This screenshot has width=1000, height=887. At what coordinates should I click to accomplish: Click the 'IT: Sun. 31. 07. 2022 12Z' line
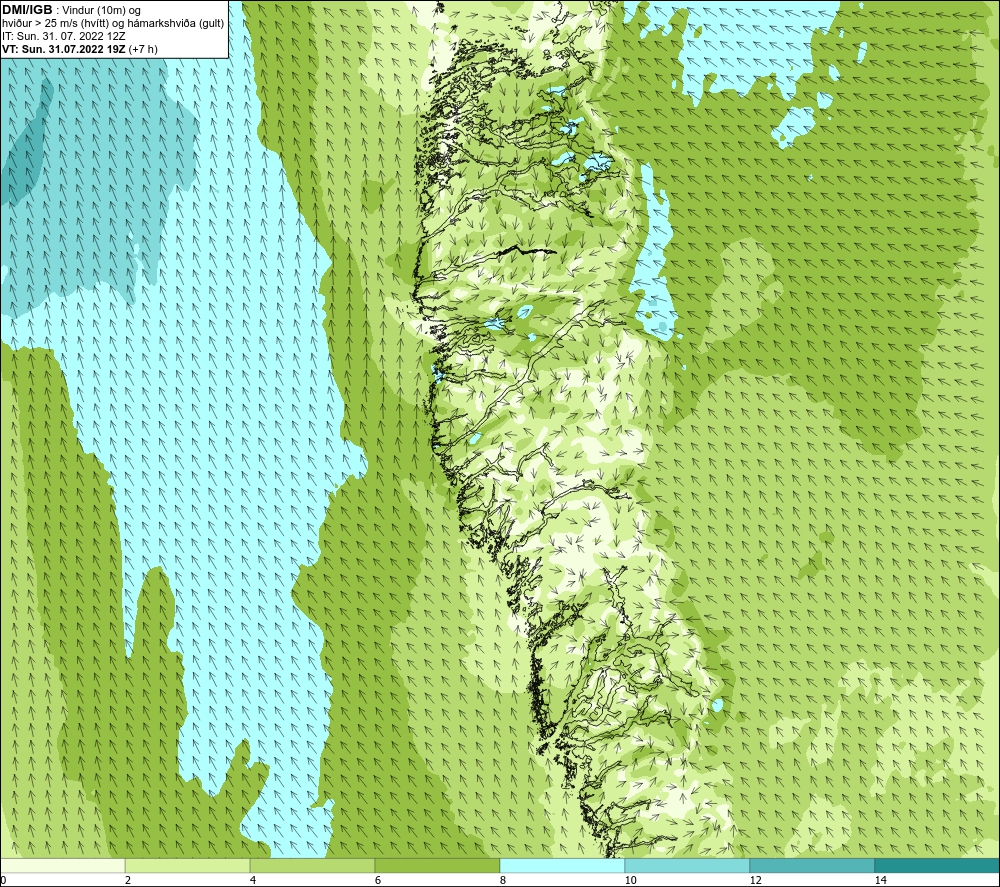pyautogui.click(x=64, y=36)
